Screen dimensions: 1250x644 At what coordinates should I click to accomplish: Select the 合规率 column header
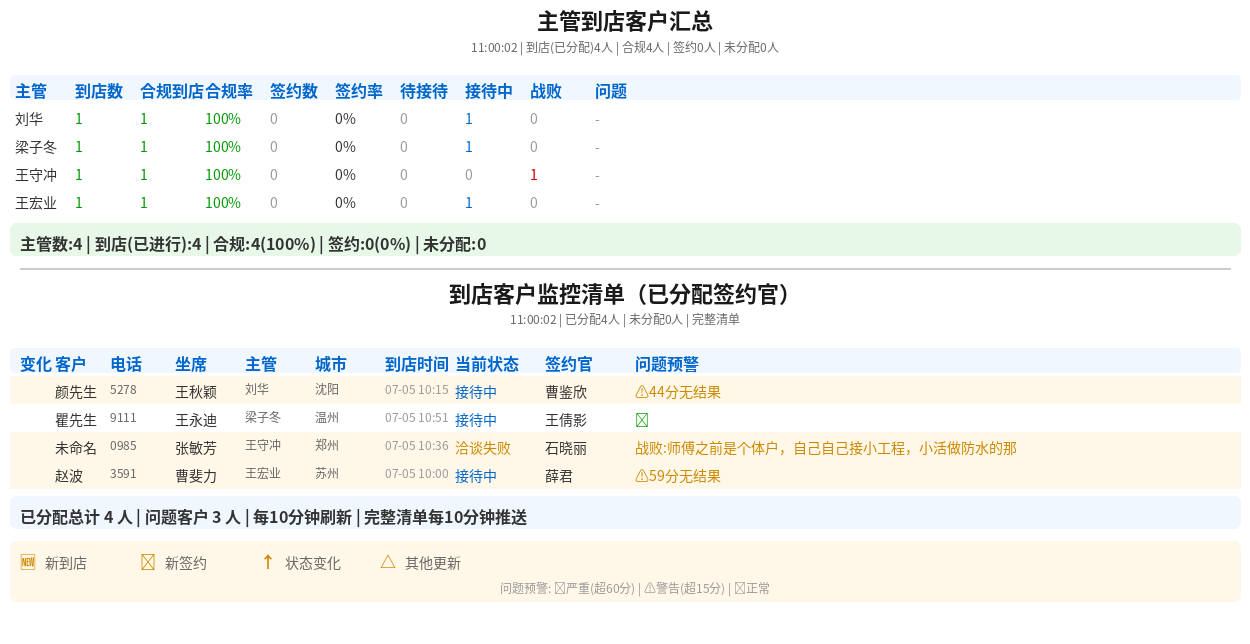point(229,91)
